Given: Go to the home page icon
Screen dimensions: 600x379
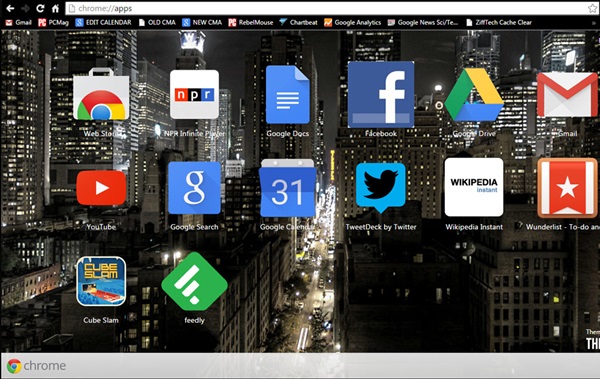Looking at the screenshot, I should tap(55, 8).
